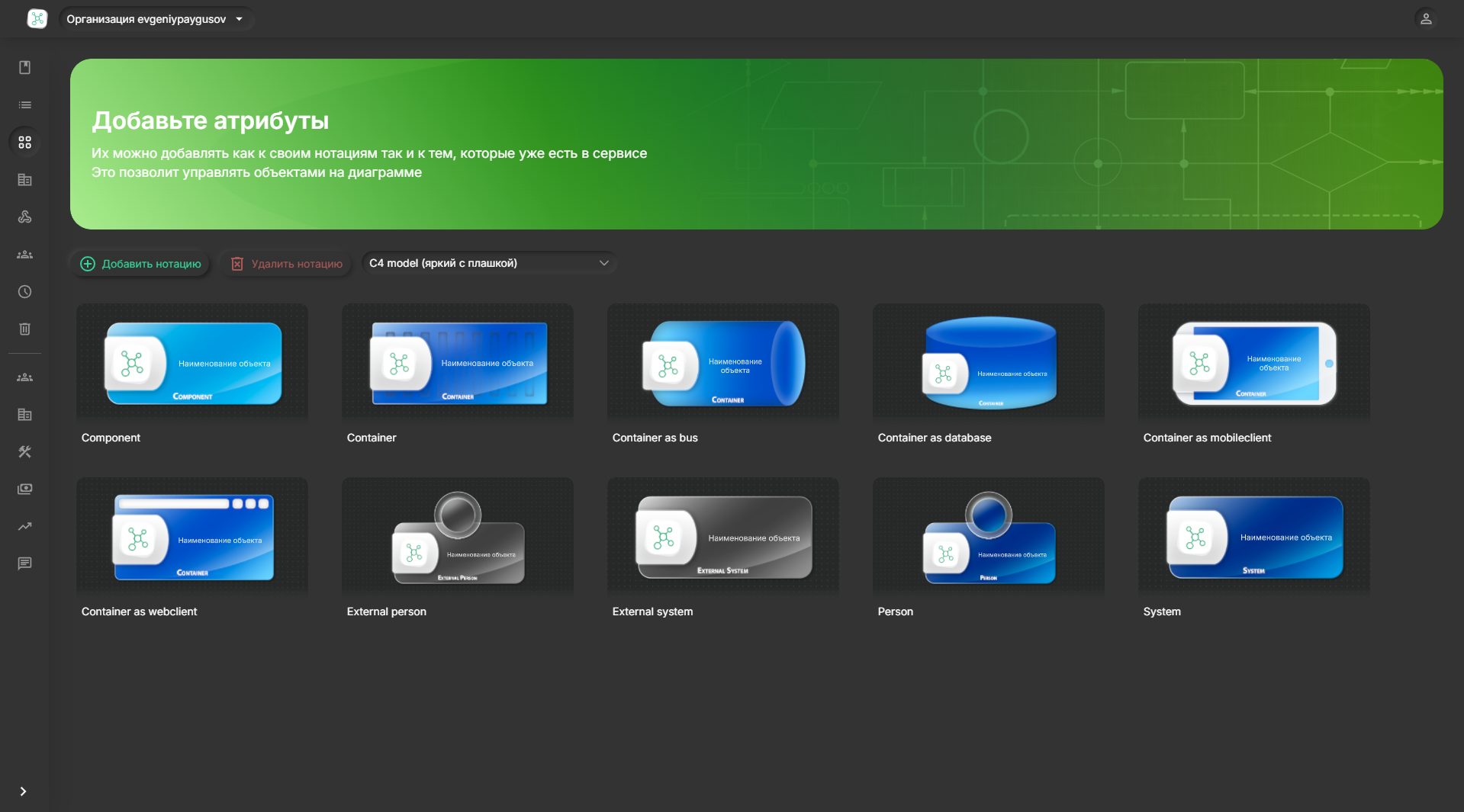Open the trash bin sidebar icon
The height and width of the screenshot is (812, 1464).
pyautogui.click(x=24, y=329)
